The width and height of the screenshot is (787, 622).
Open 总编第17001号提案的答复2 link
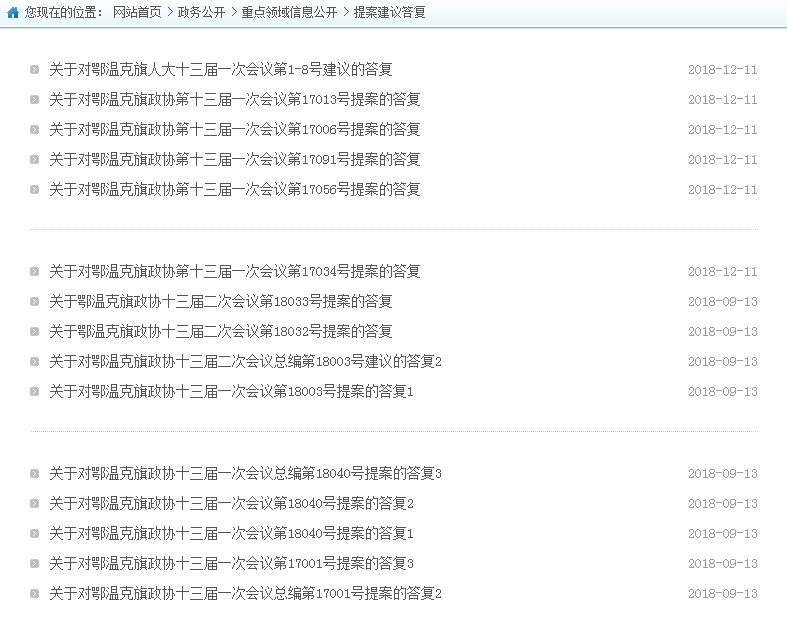(245, 594)
